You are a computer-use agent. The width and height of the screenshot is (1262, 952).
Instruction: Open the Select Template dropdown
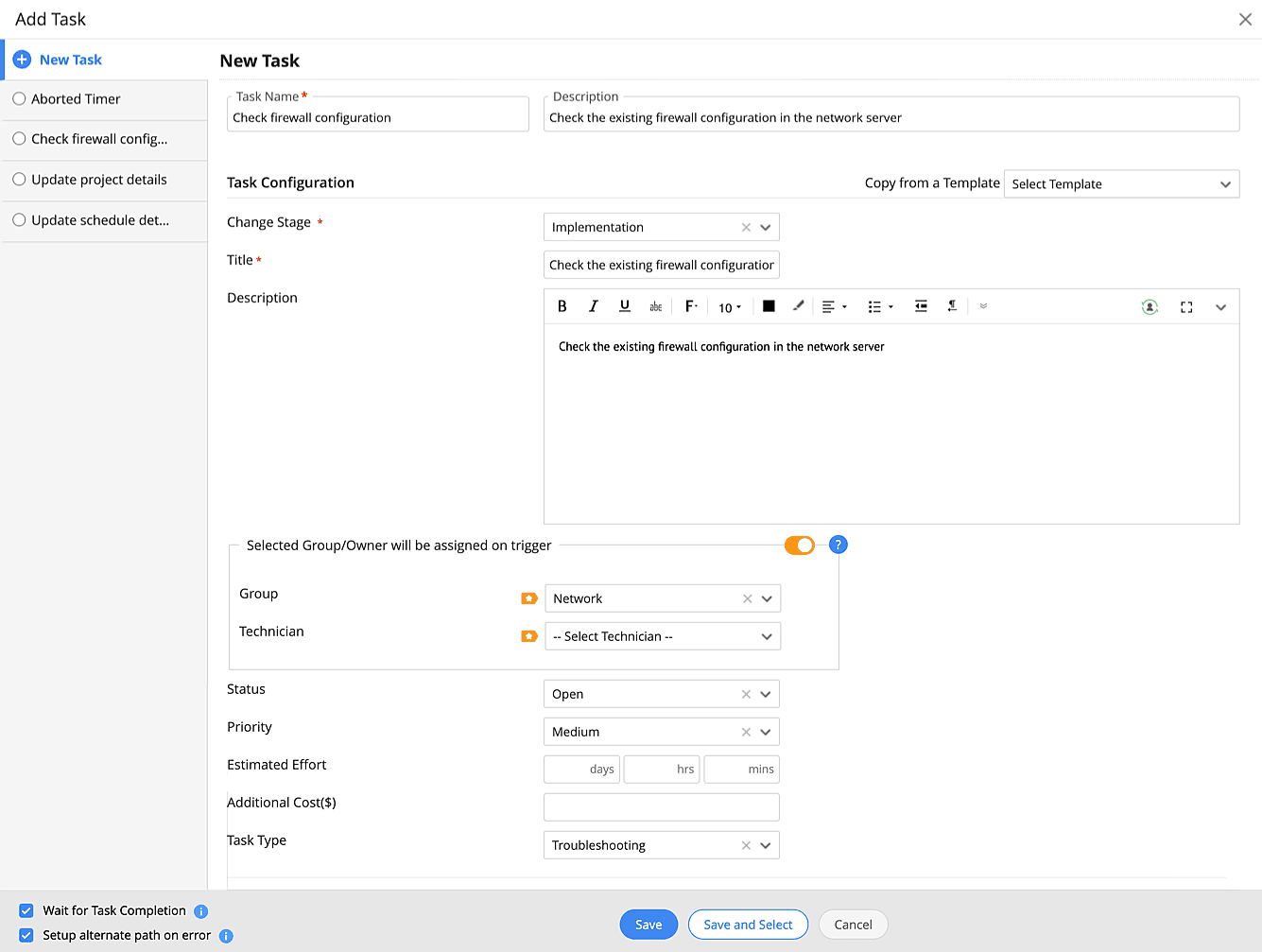click(x=1120, y=184)
